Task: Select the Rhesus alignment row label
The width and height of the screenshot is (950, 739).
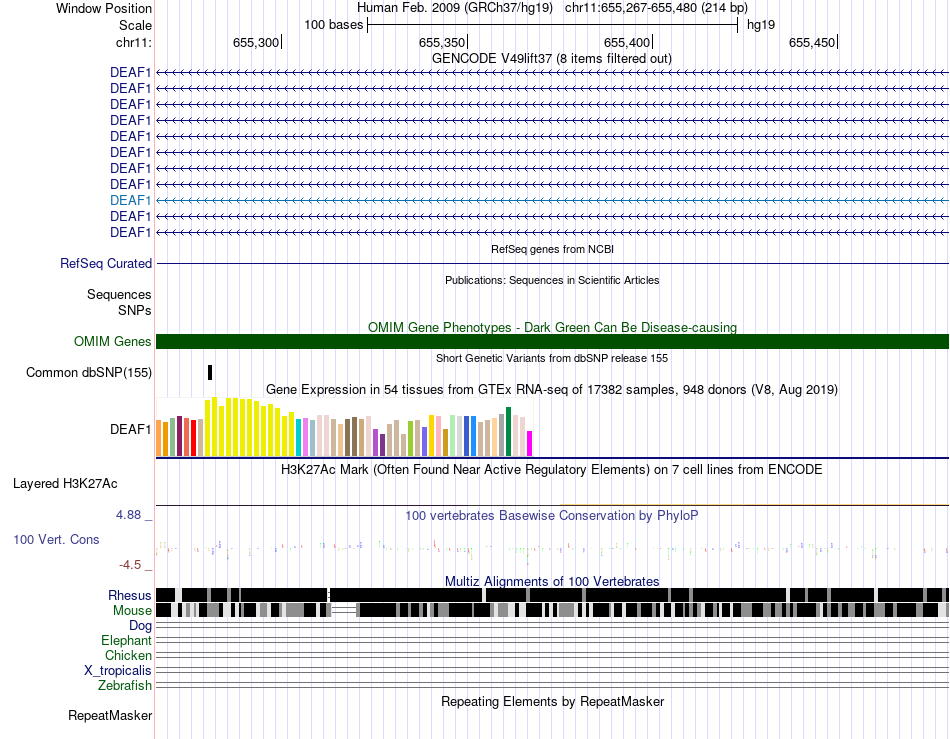Action: click(x=130, y=595)
